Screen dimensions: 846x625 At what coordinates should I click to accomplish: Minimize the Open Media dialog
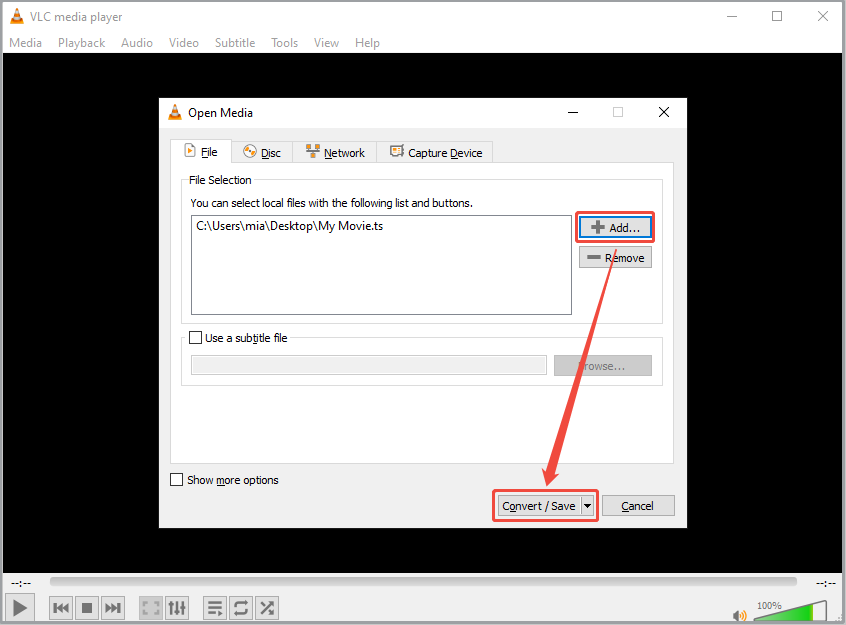click(573, 112)
